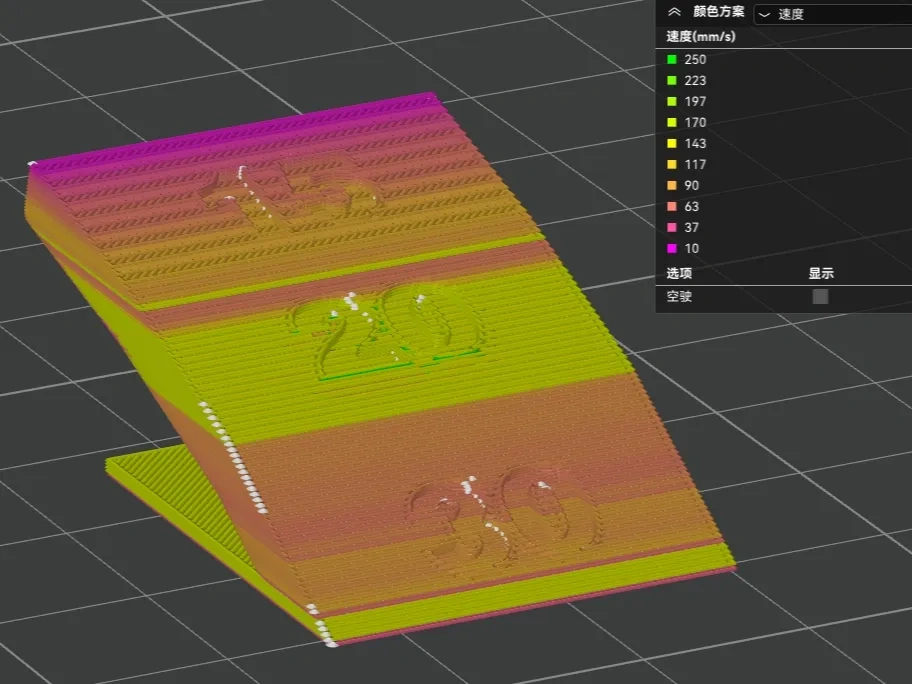The image size is (912, 684).
Task: Click the 197 mm/s legend icon
Action: tap(672, 101)
